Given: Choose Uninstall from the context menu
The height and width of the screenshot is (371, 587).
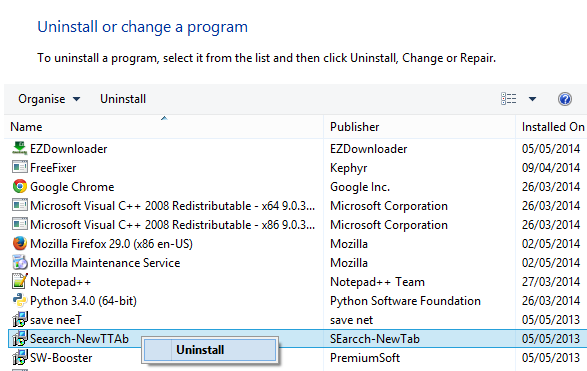Looking at the screenshot, I should point(210,350).
